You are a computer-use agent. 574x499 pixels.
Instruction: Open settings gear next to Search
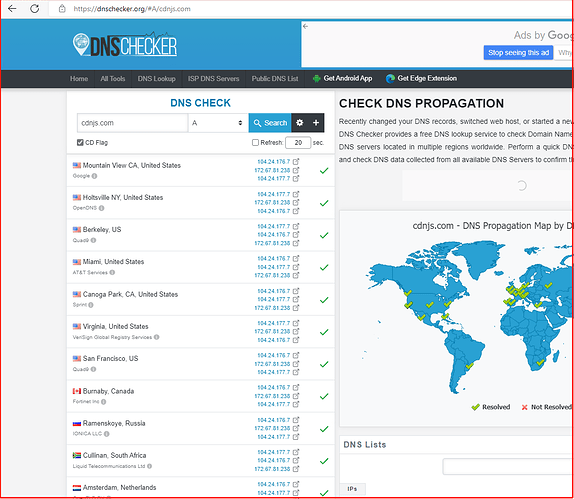point(299,123)
